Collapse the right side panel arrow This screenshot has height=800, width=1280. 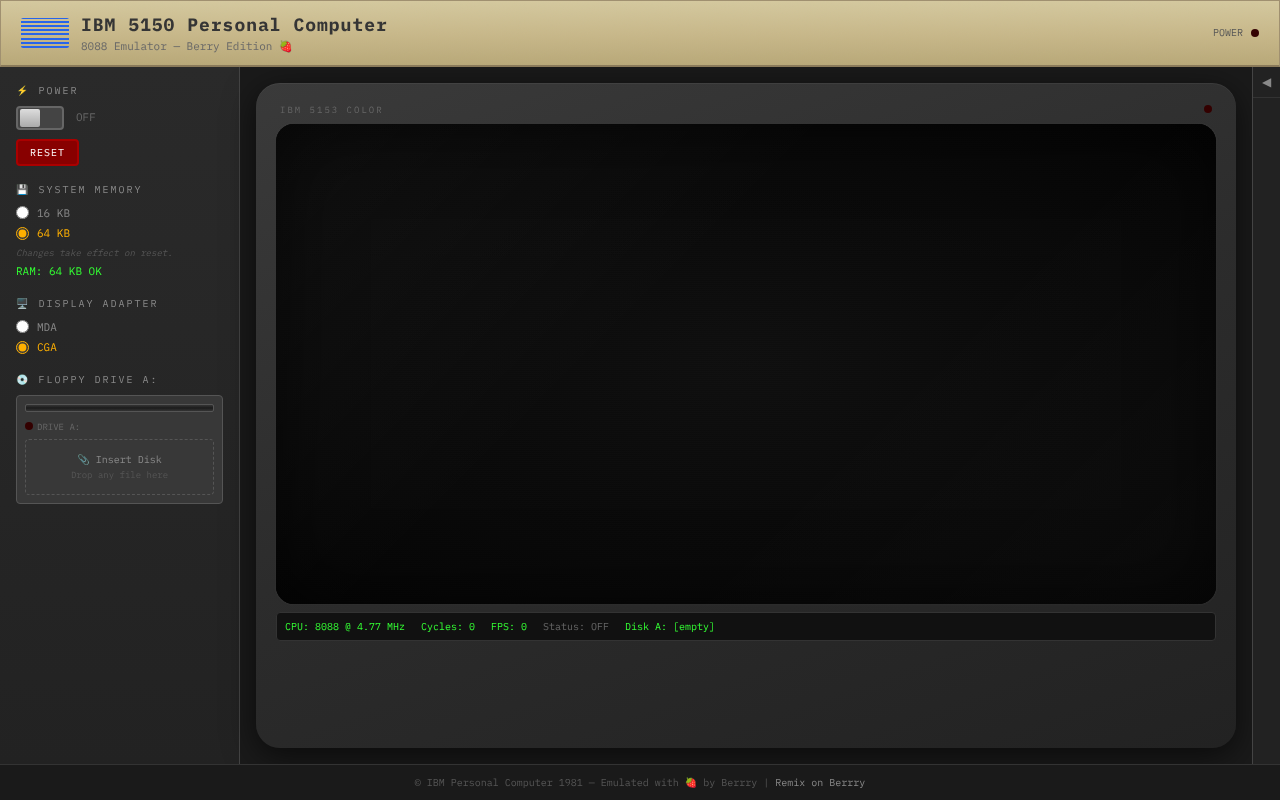1266,82
